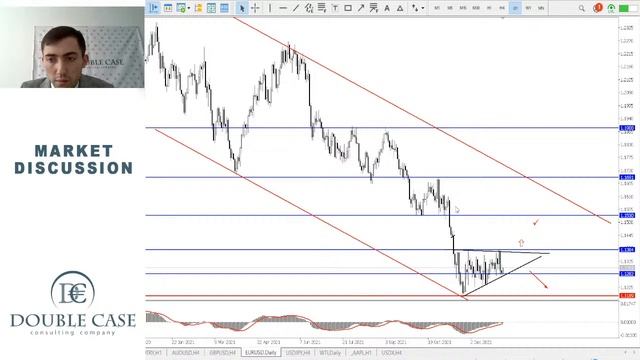Image resolution: width=640 pixels, height=360 pixels.
Task: Click the blue window layout icon
Action: click(224, 8)
